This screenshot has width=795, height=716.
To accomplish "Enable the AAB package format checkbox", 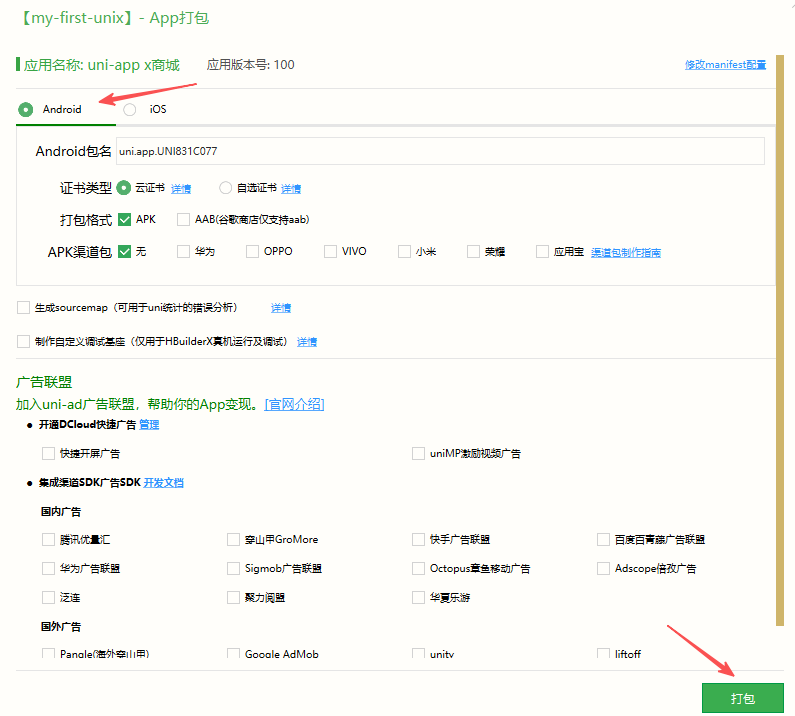I will pyautogui.click(x=183, y=220).
